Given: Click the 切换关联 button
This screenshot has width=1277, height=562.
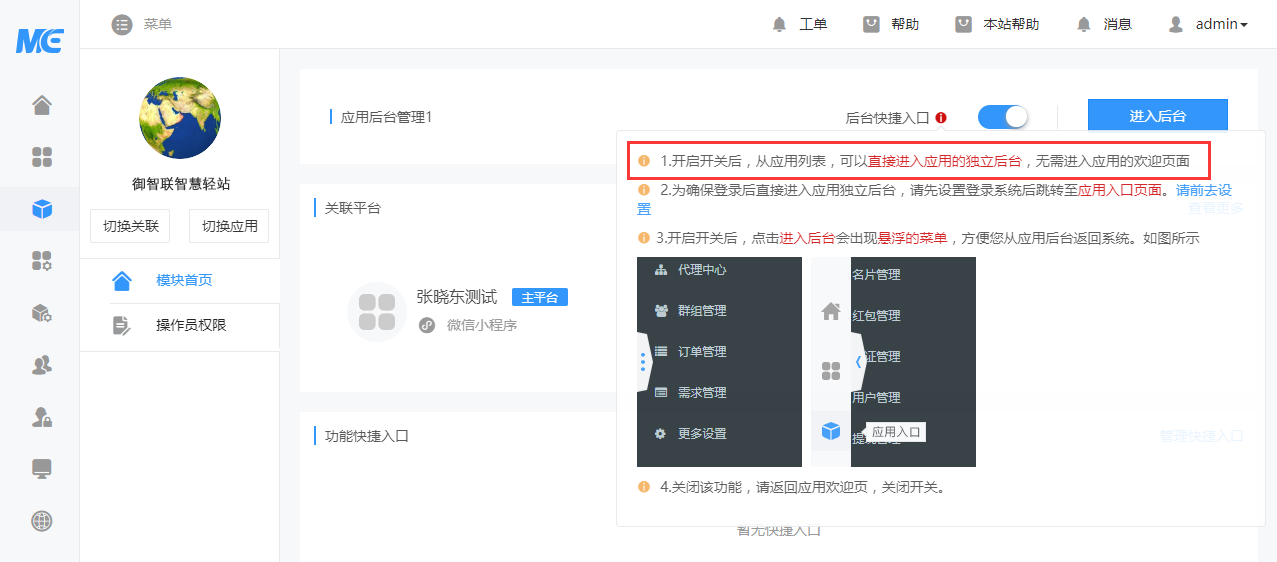Looking at the screenshot, I should tap(131, 226).
